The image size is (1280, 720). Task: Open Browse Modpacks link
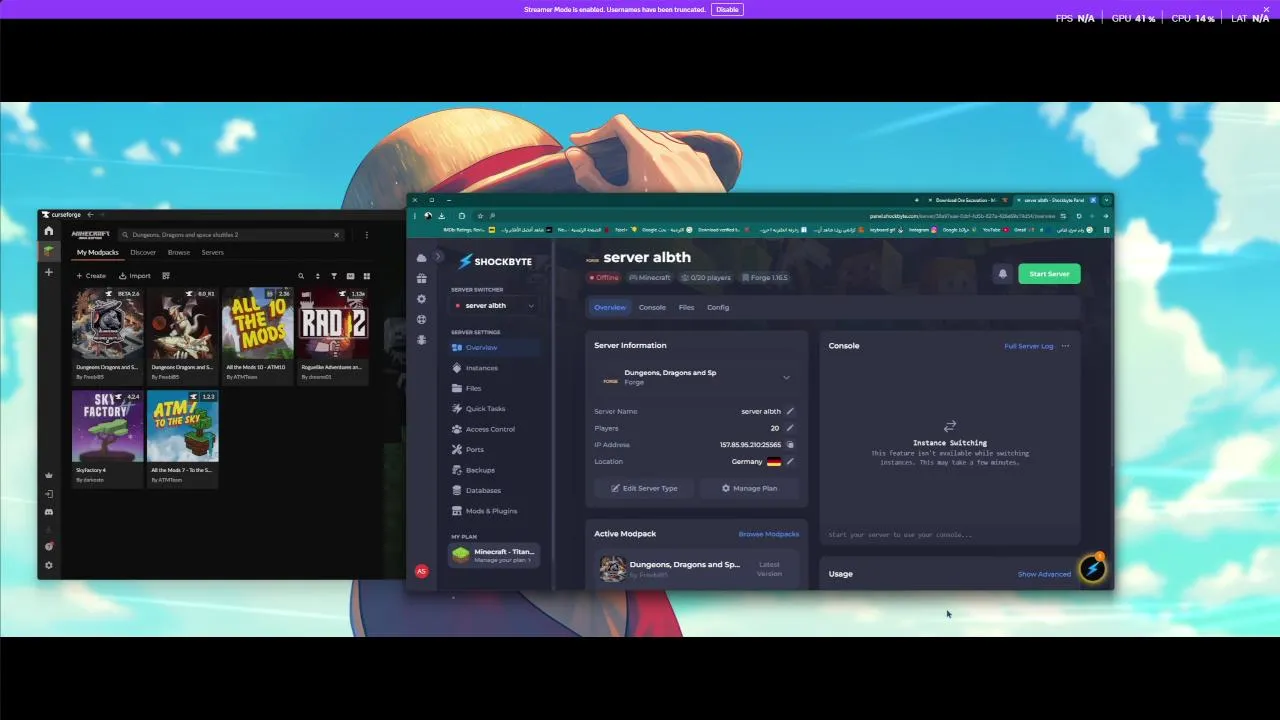tap(768, 534)
